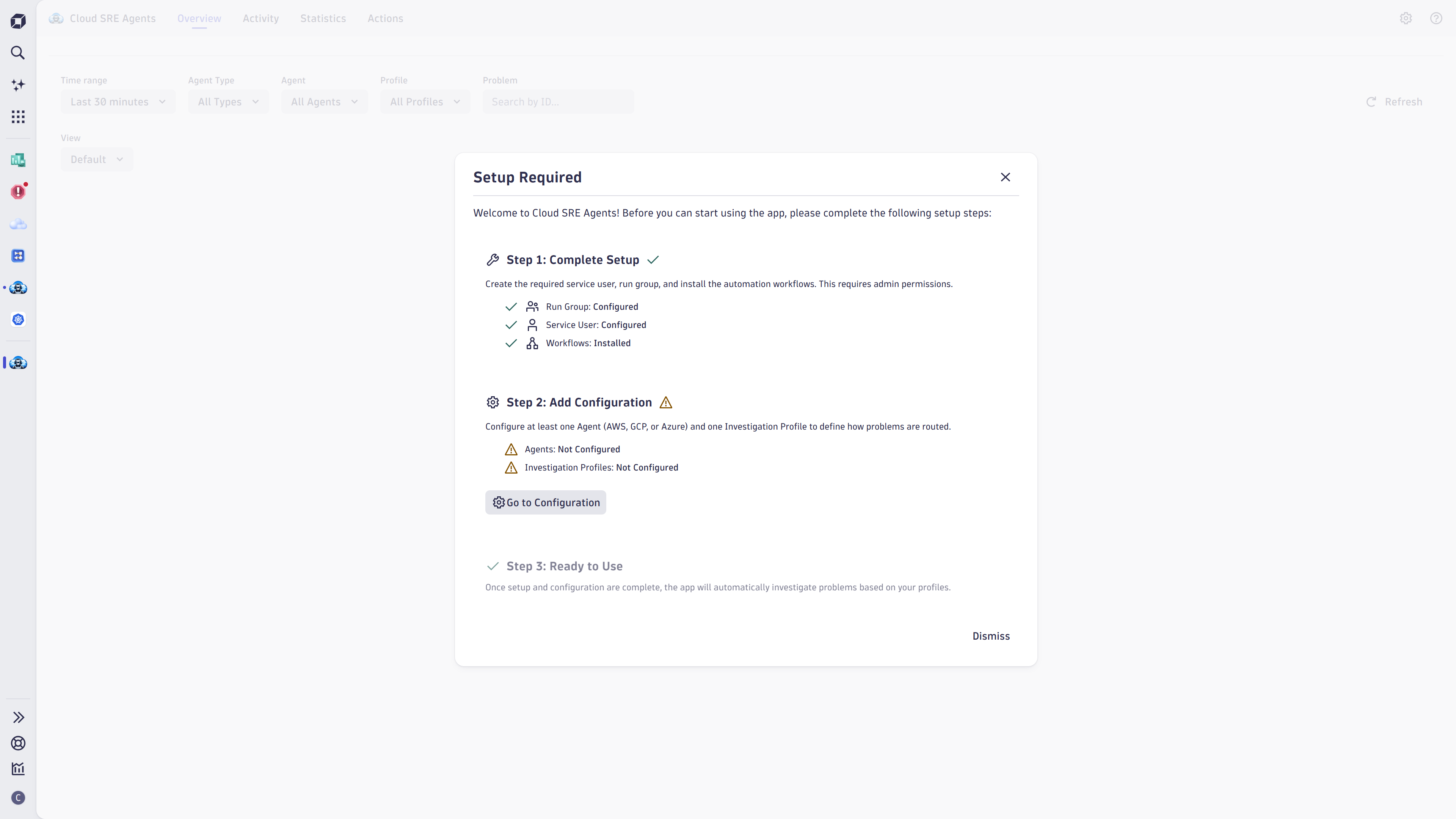Screen dimensions: 1456x819
Task: Click Go to Configuration button
Action: click(546, 502)
